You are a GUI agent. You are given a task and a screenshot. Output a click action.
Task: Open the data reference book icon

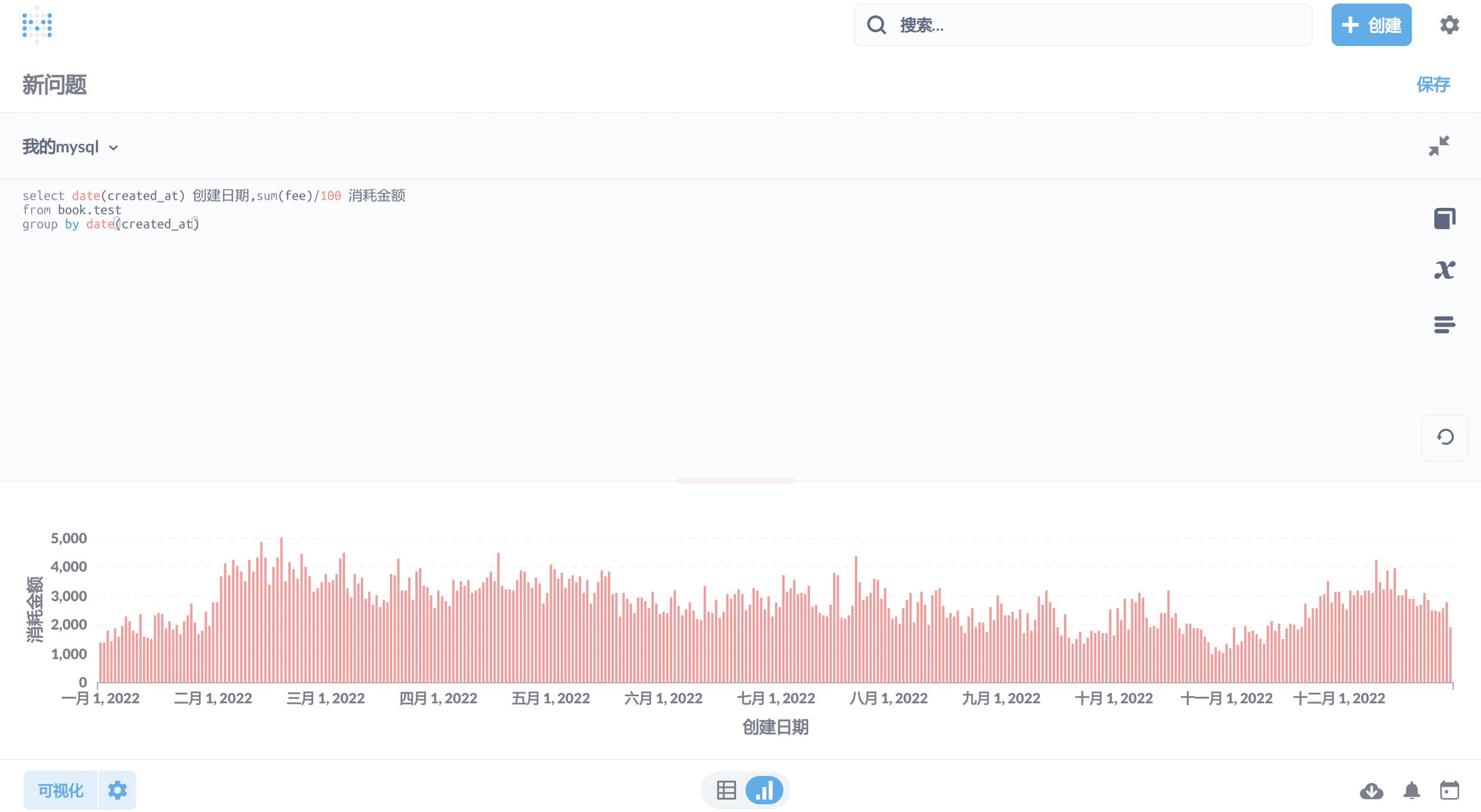click(1444, 219)
